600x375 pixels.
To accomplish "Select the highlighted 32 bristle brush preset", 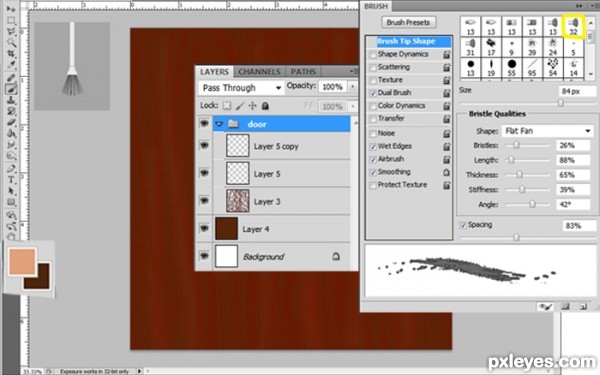I will point(573,26).
